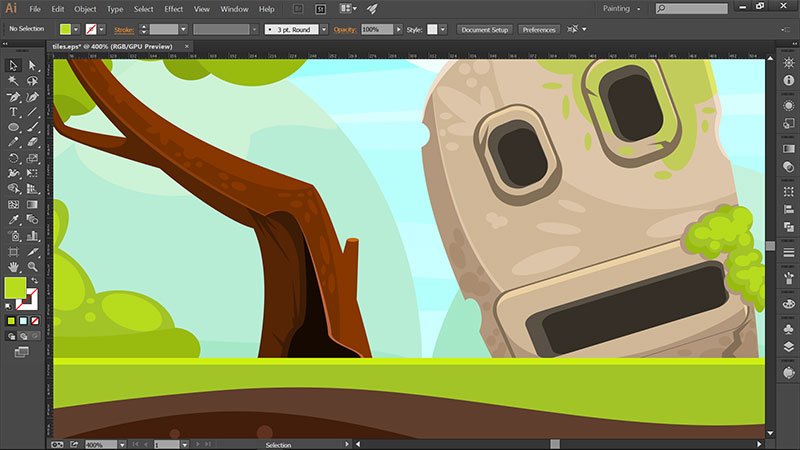The image size is (800, 450).
Task: Select the Hand tool
Action: coord(13,267)
